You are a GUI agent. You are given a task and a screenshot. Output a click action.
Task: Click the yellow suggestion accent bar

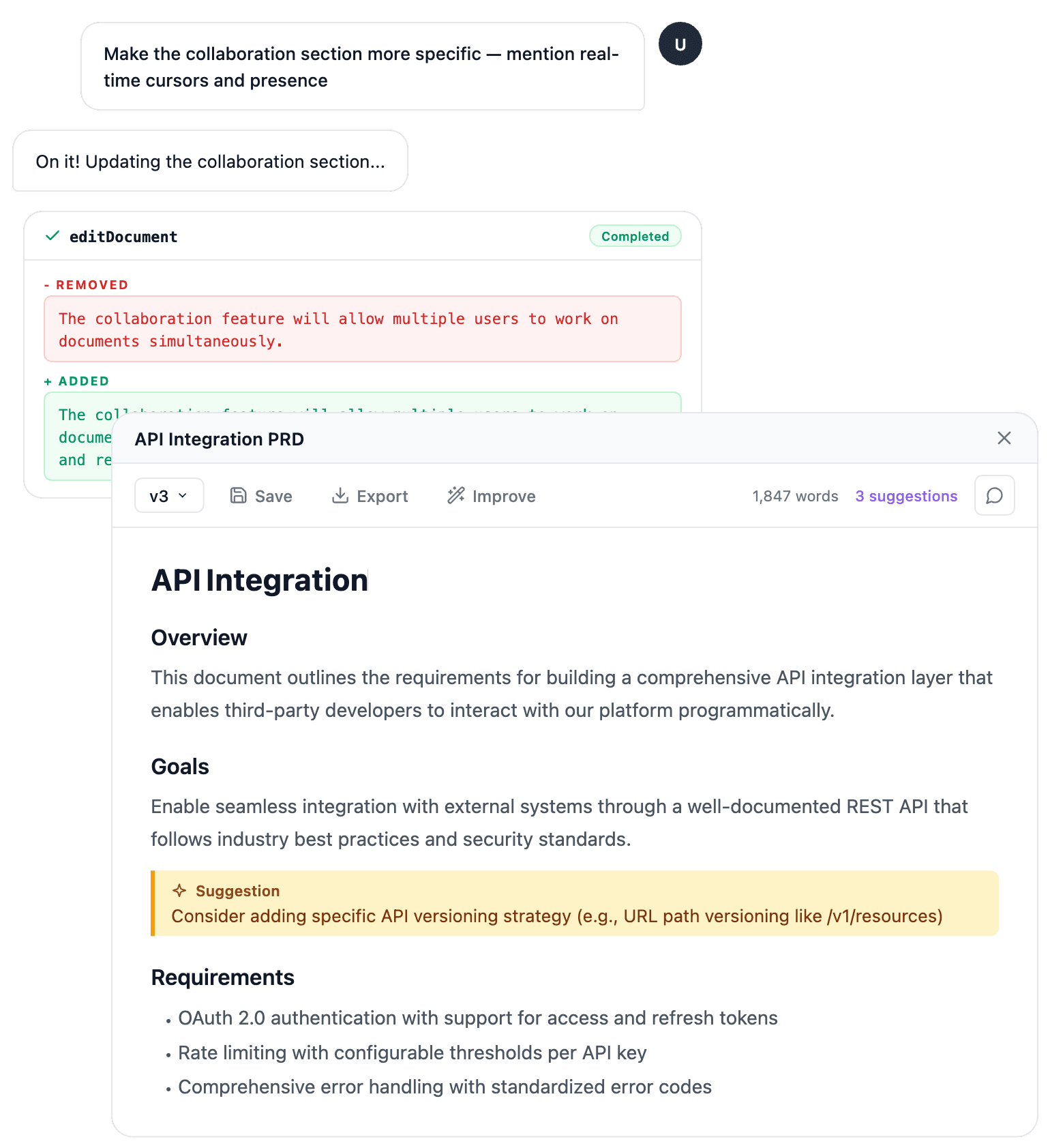pyautogui.click(x=153, y=903)
